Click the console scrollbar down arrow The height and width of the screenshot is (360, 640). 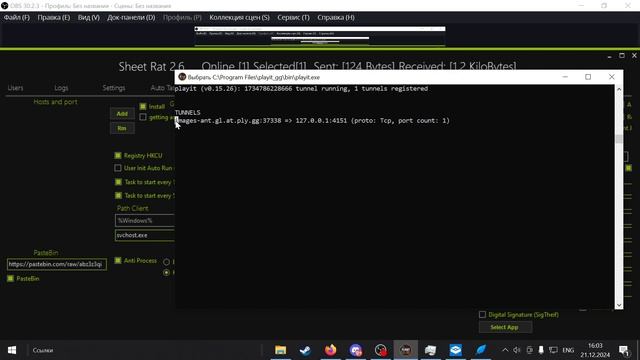coord(619,305)
